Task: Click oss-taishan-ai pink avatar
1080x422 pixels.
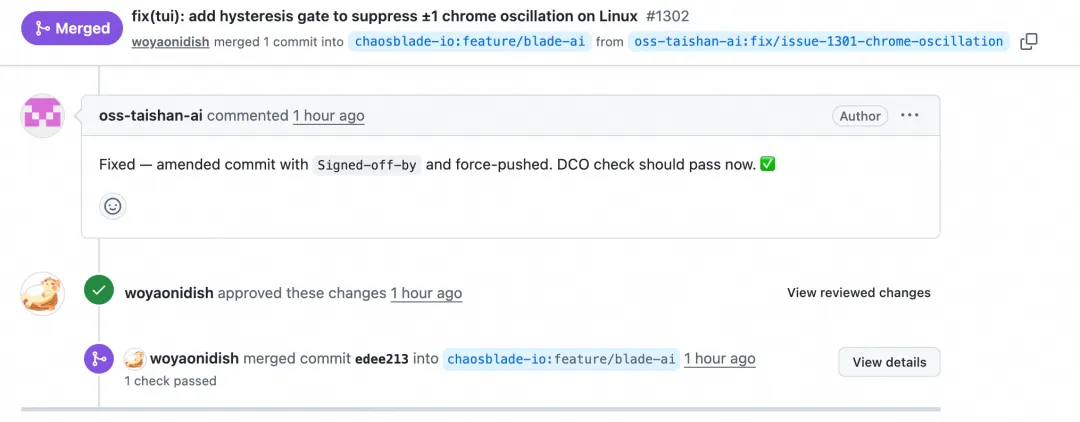Action: [x=43, y=116]
